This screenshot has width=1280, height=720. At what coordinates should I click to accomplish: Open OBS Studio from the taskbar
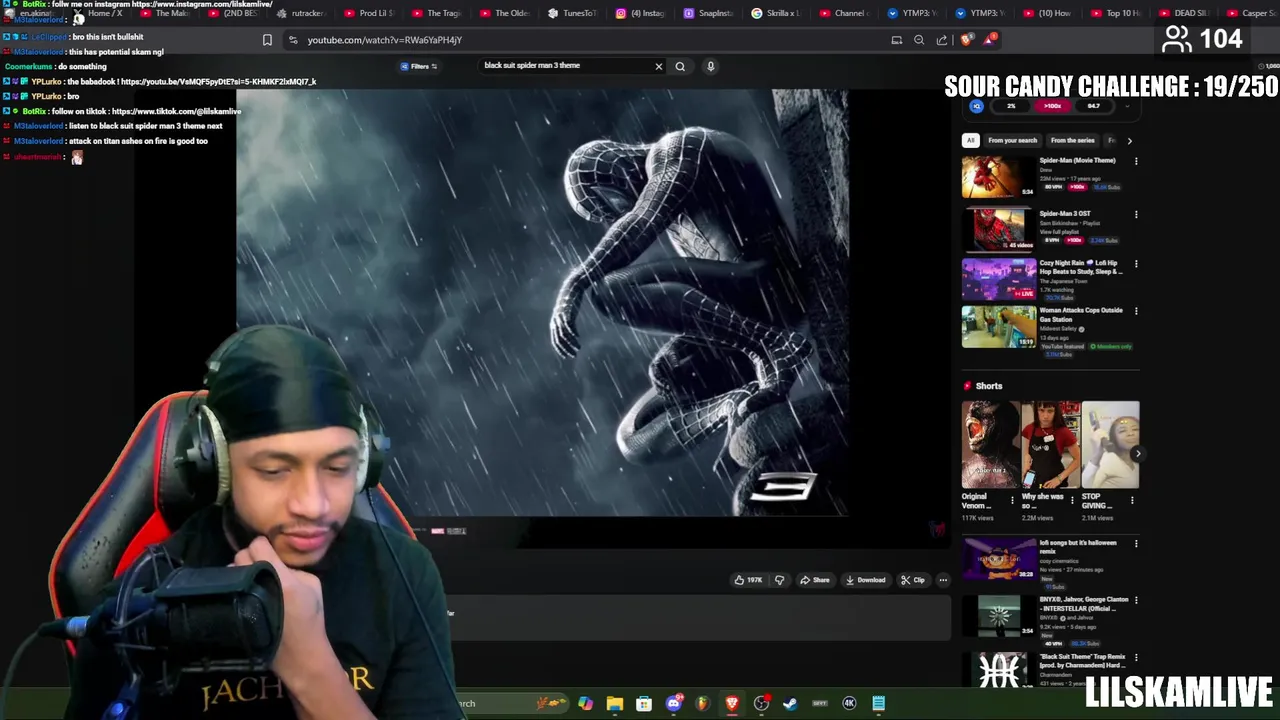click(x=761, y=703)
